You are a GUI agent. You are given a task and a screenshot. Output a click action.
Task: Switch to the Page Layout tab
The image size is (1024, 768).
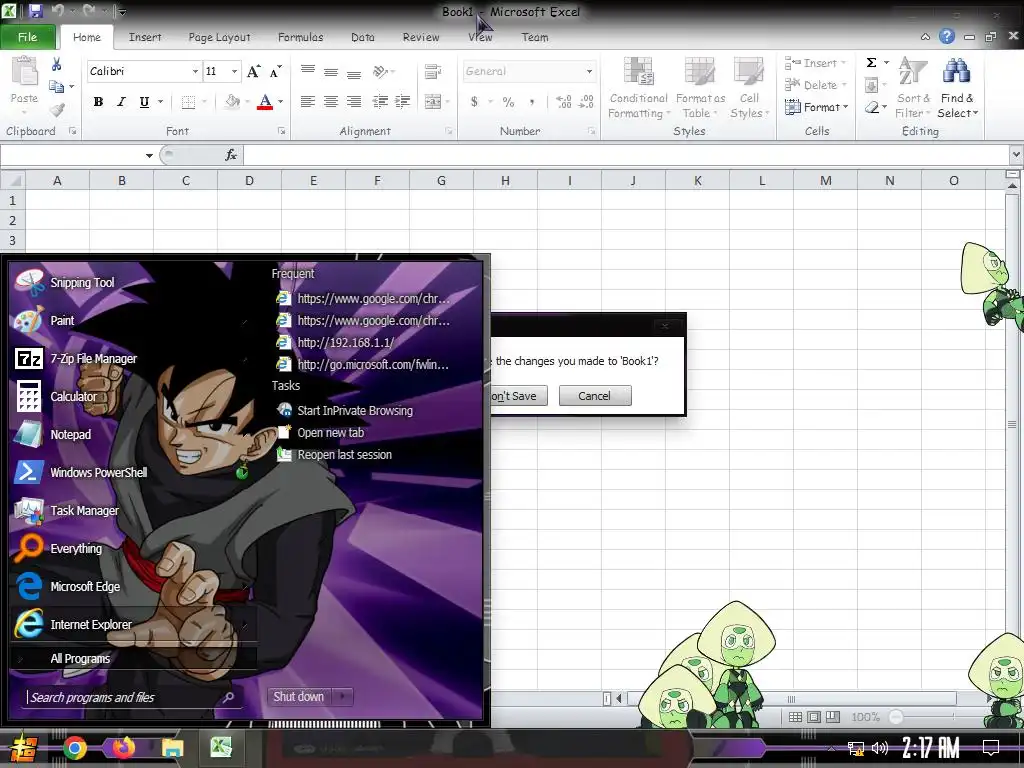[x=219, y=37]
